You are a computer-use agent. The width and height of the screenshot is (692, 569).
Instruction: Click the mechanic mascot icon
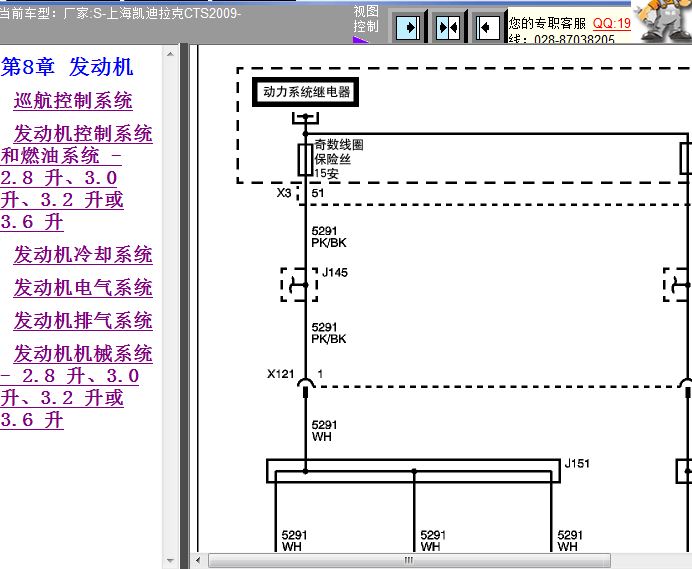(664, 21)
